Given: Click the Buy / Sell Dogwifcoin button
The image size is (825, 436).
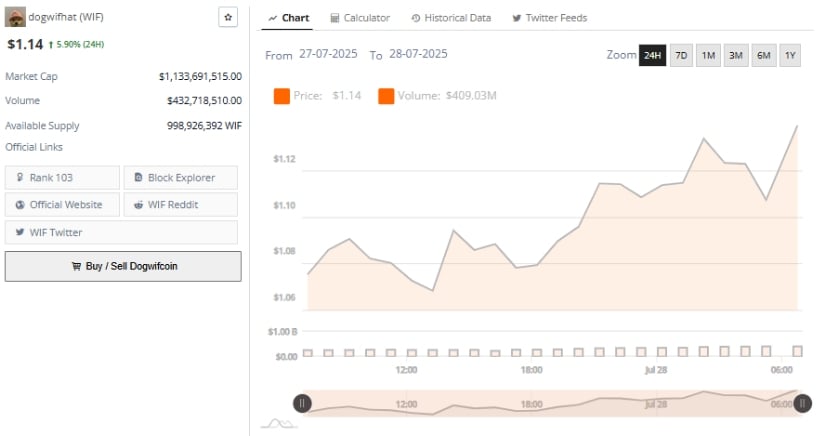Looking at the screenshot, I should pos(123,266).
